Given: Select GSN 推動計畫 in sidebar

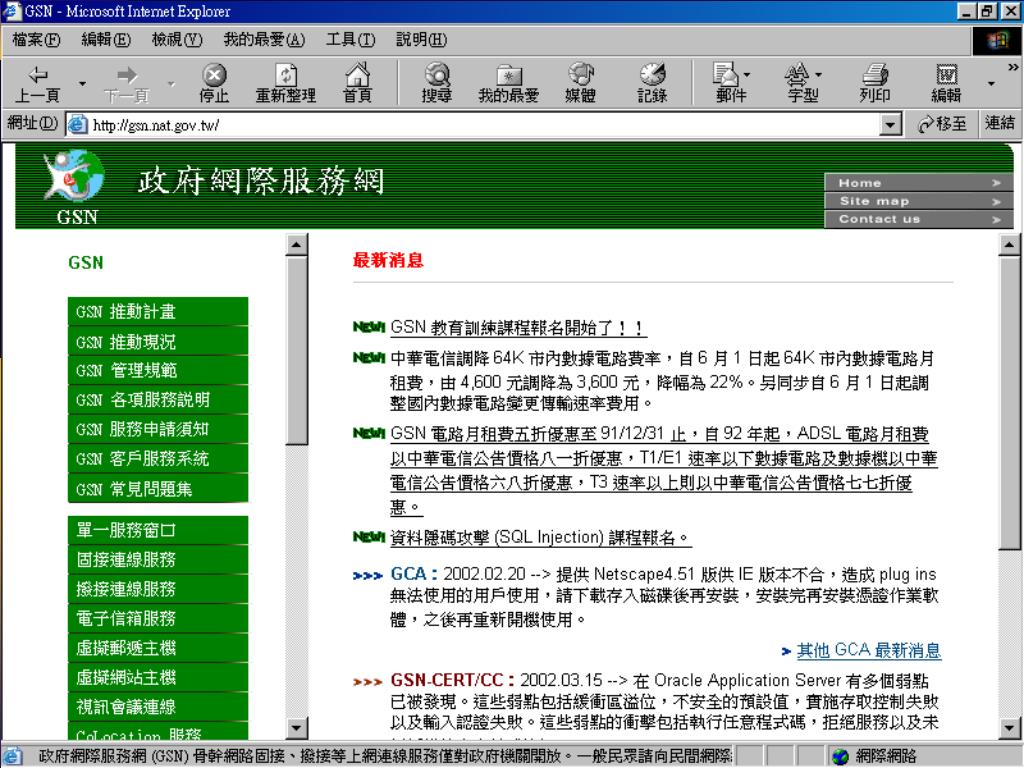Looking at the screenshot, I should tap(158, 312).
